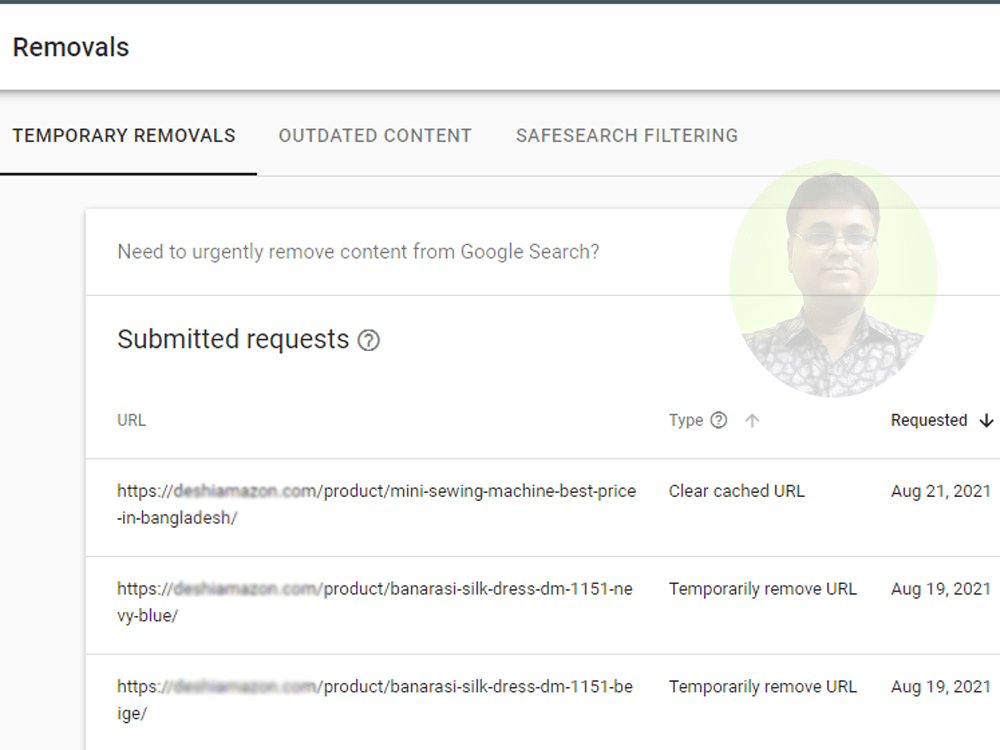Switch to the Outdated Content tab
This screenshot has height=750, width=1000.
click(x=375, y=136)
